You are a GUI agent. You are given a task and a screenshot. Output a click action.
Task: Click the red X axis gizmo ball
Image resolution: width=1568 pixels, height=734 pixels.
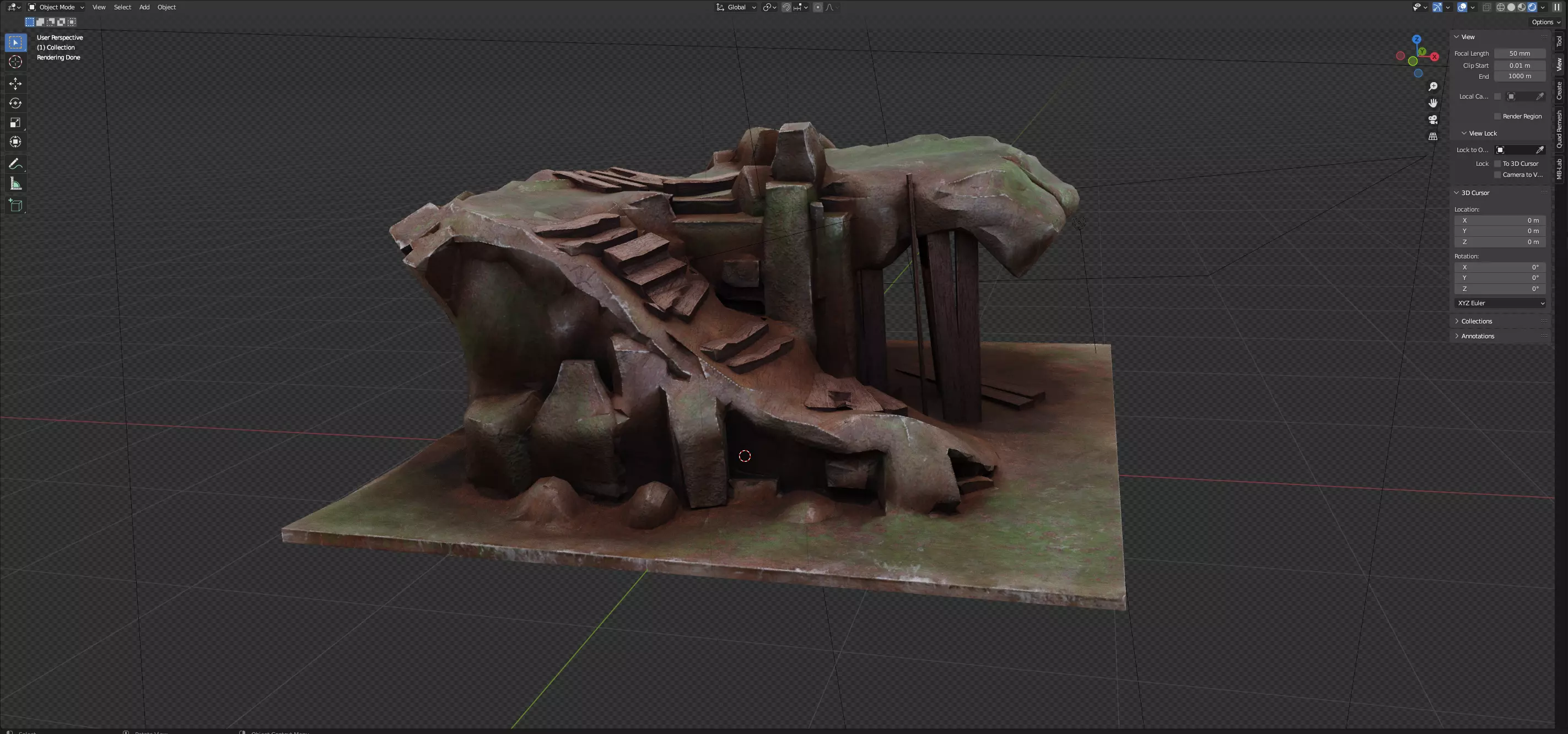[1435, 57]
